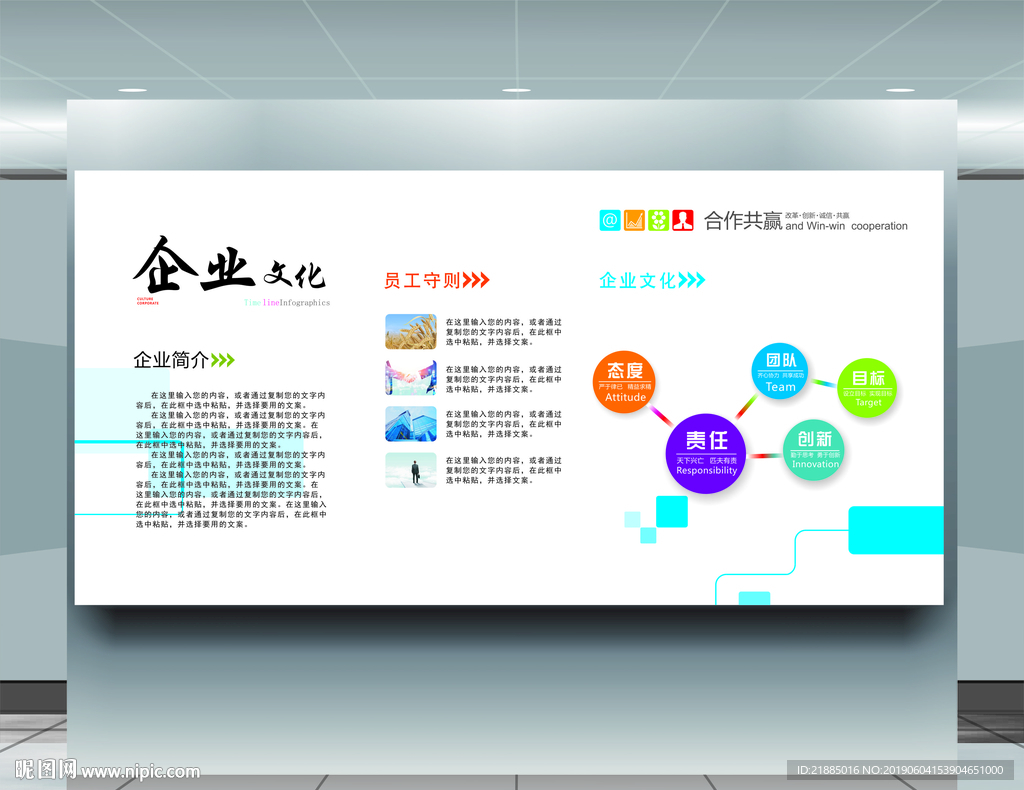
Task: Click the green flower icon
Action: pyautogui.click(x=658, y=219)
